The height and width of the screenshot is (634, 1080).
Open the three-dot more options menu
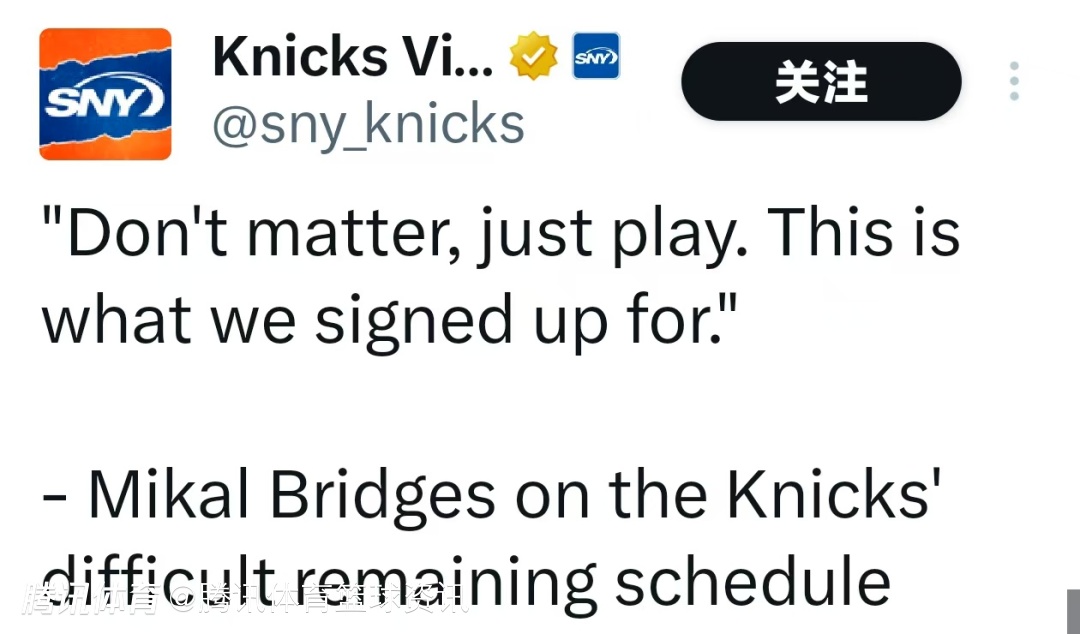1014,81
